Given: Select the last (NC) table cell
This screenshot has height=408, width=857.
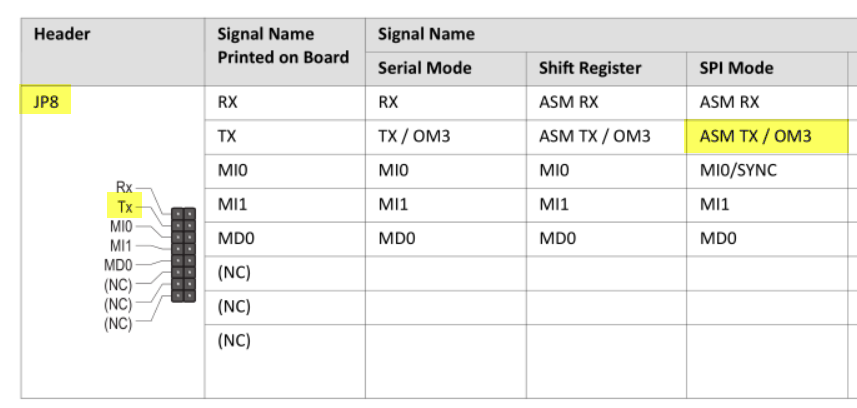Looking at the screenshot, I should click(234, 341).
